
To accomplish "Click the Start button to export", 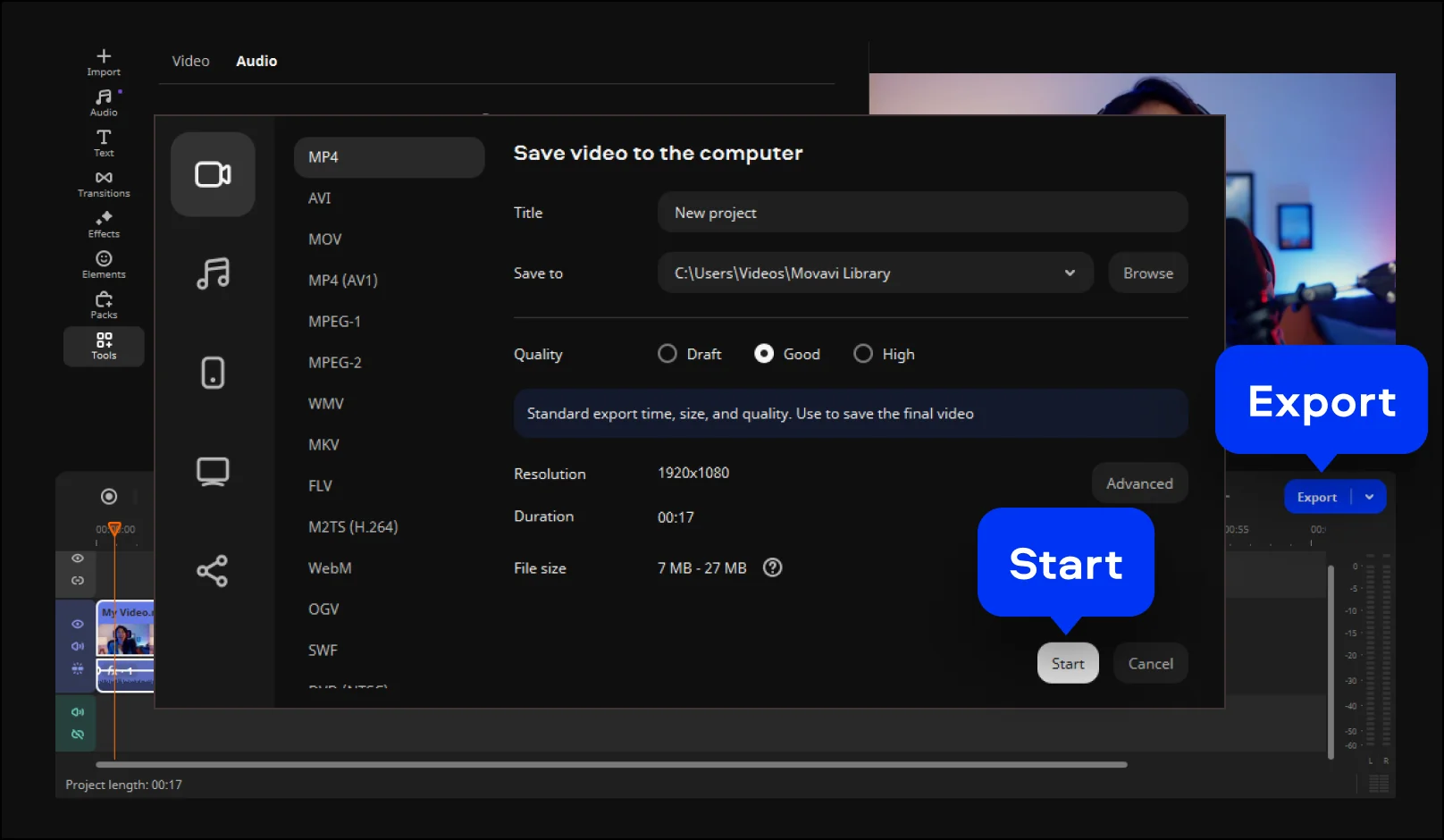I will pos(1068,663).
